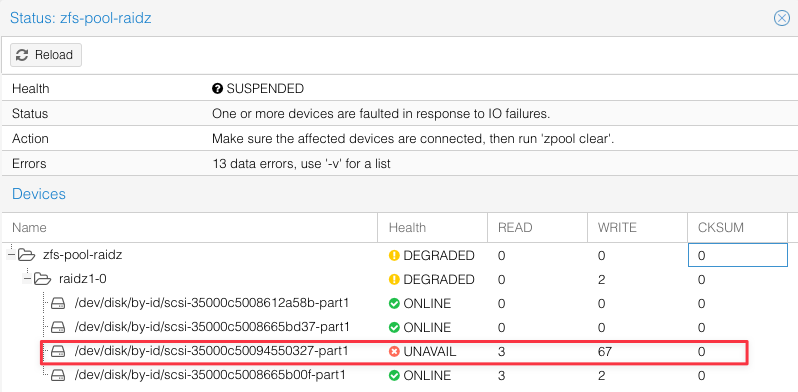798x392 pixels.
Task: Sort by the WRITE column header
Action: [637, 228]
